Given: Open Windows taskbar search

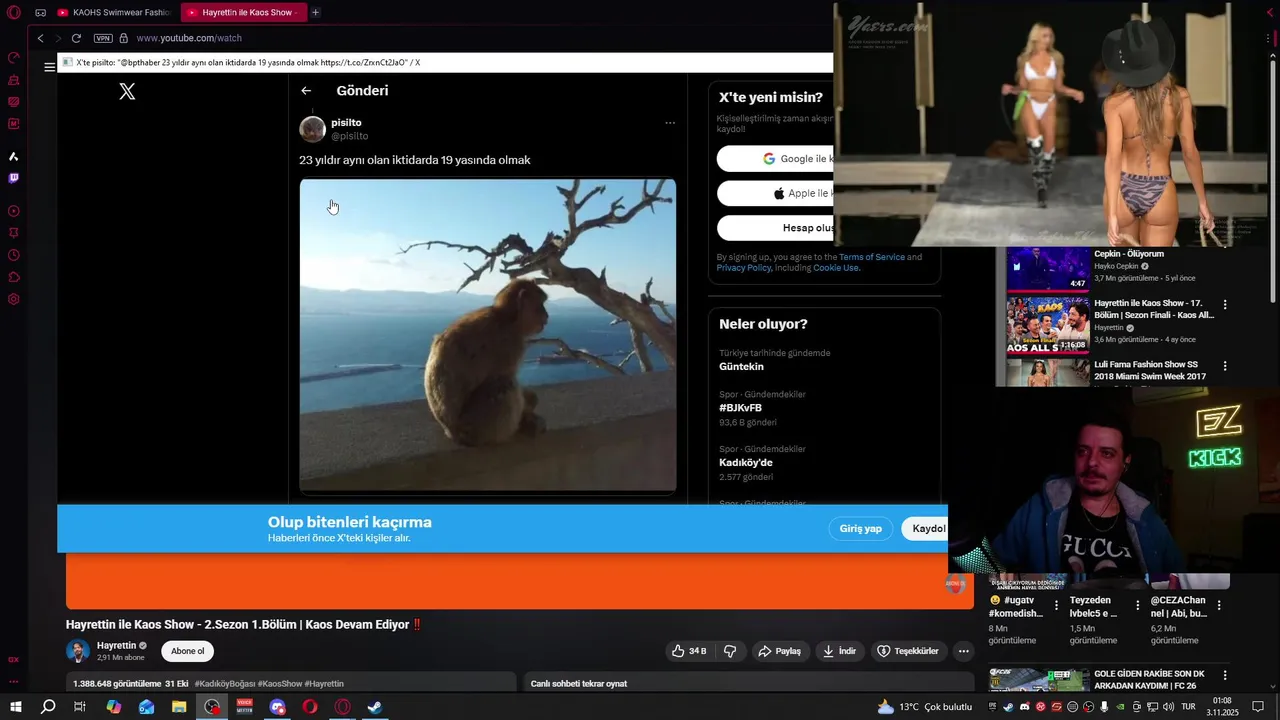Looking at the screenshot, I should pyautogui.click(x=48, y=707).
